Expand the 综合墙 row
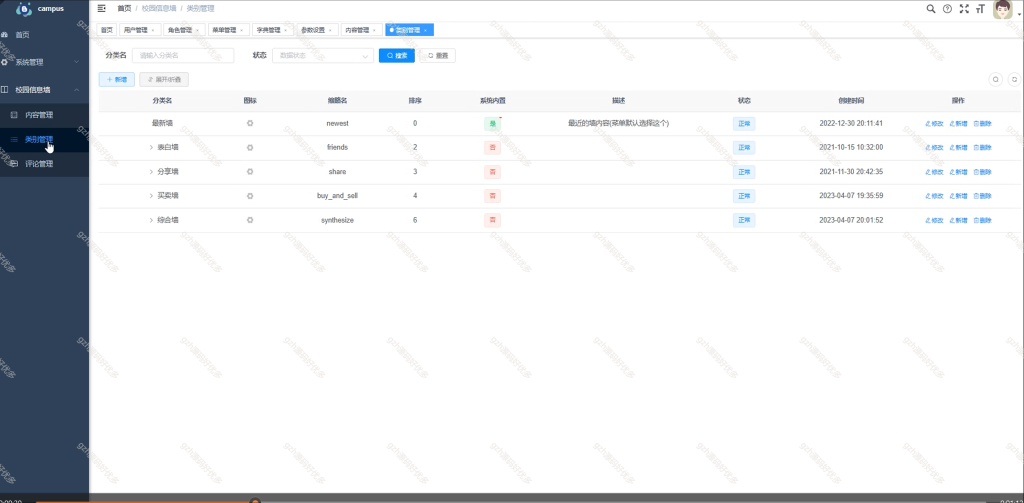 tap(151, 220)
